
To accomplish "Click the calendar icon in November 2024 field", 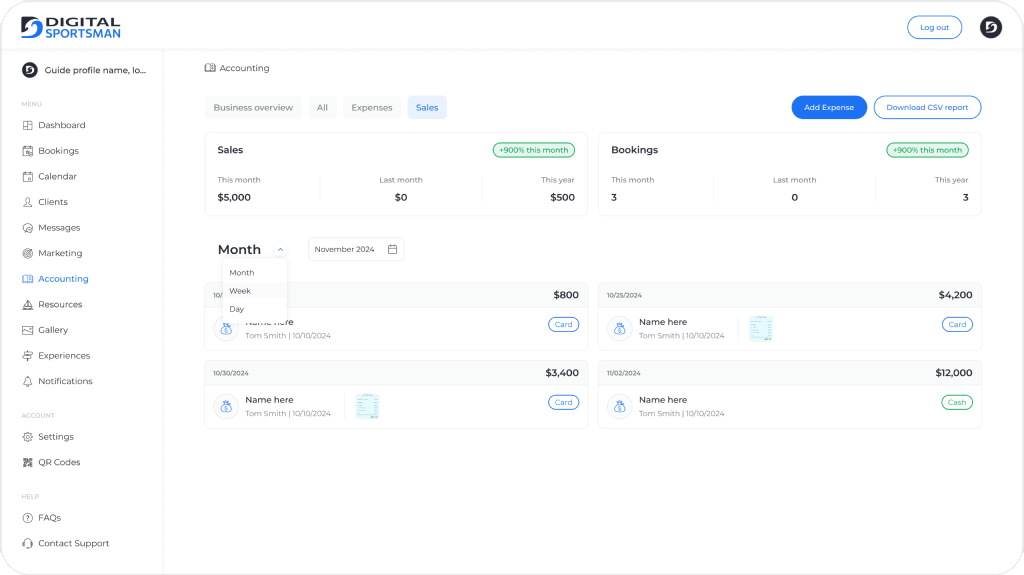I will click(392, 249).
